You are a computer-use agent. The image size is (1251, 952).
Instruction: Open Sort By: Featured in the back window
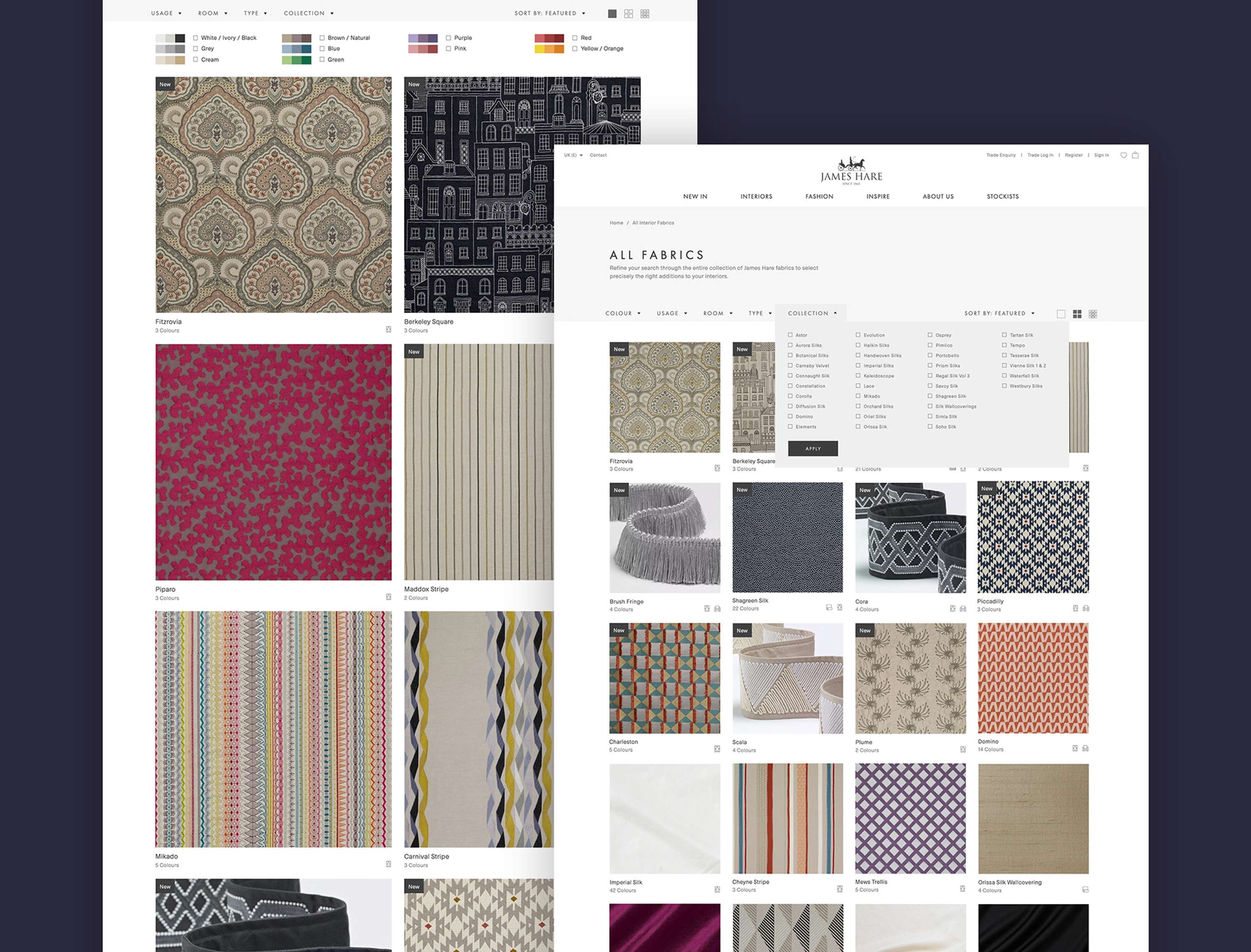pos(550,13)
